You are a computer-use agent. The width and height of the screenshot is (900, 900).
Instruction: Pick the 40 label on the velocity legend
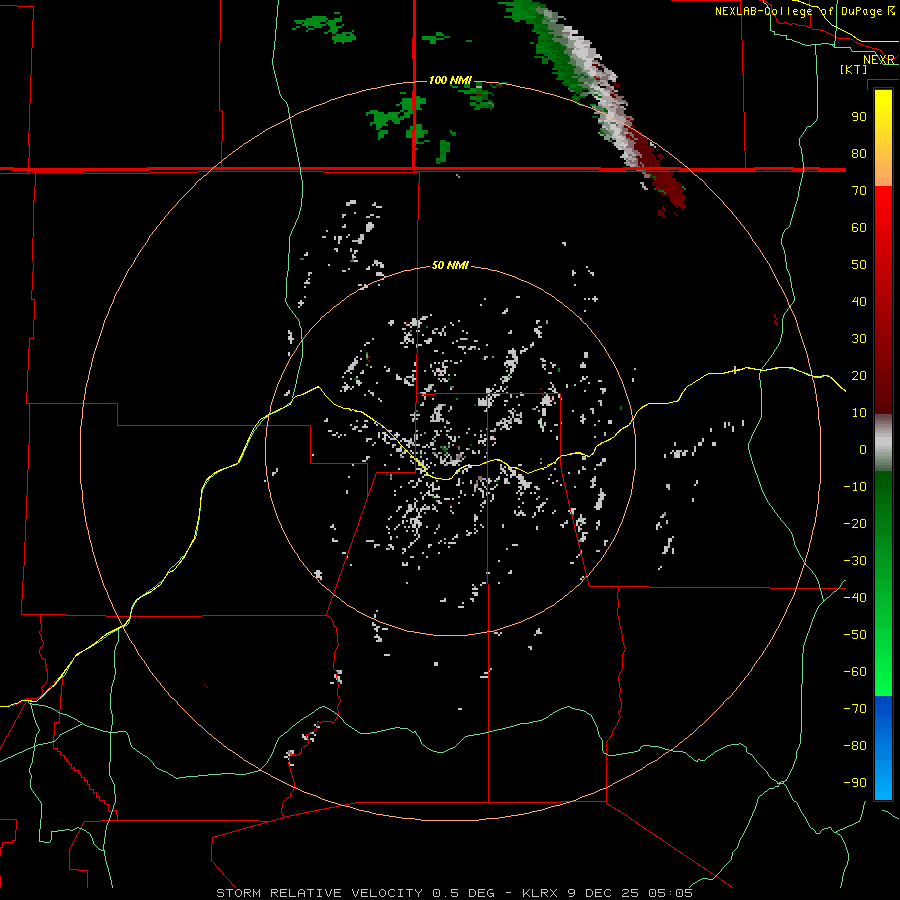point(859,301)
